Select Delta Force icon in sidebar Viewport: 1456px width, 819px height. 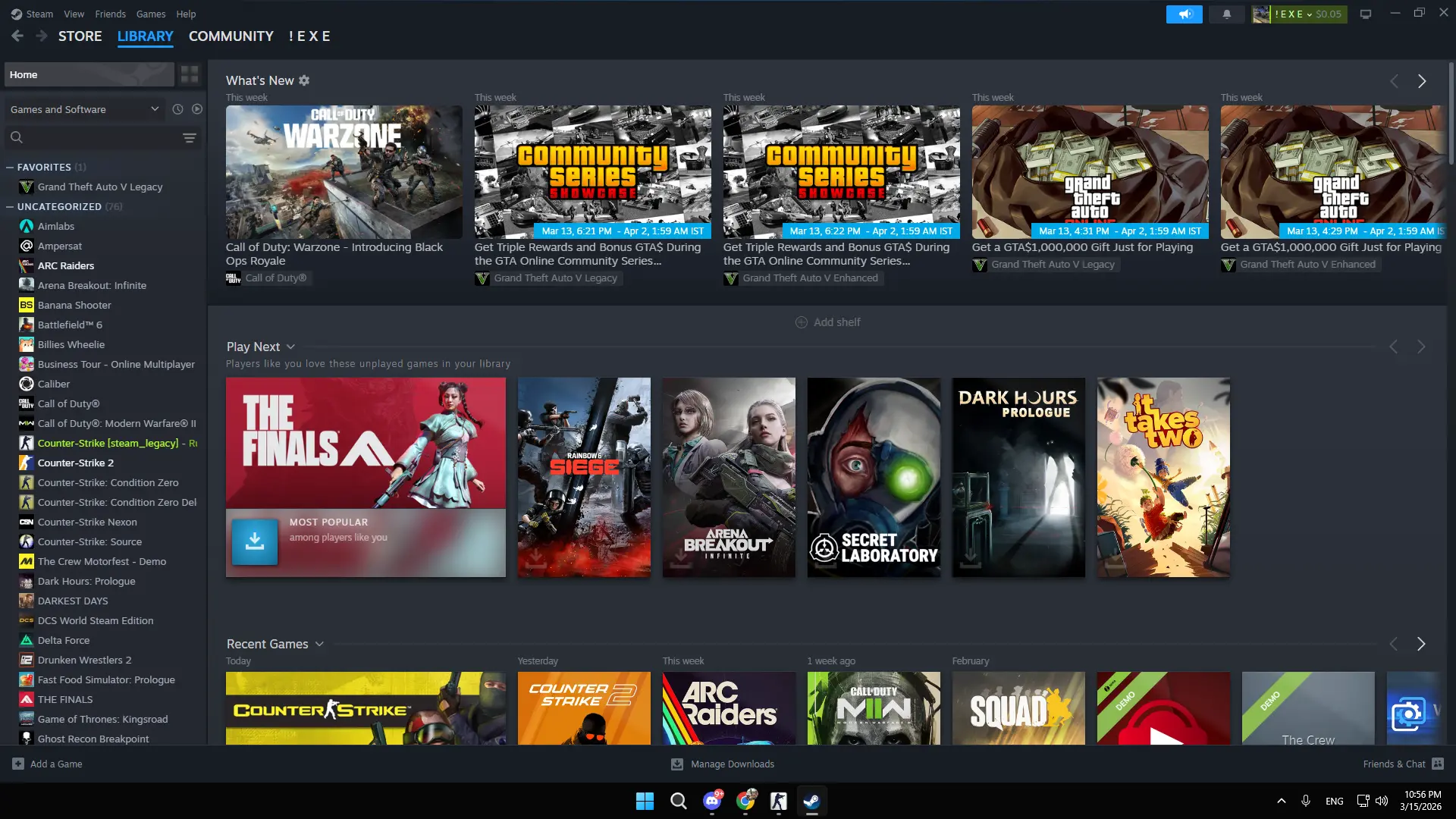(27, 640)
